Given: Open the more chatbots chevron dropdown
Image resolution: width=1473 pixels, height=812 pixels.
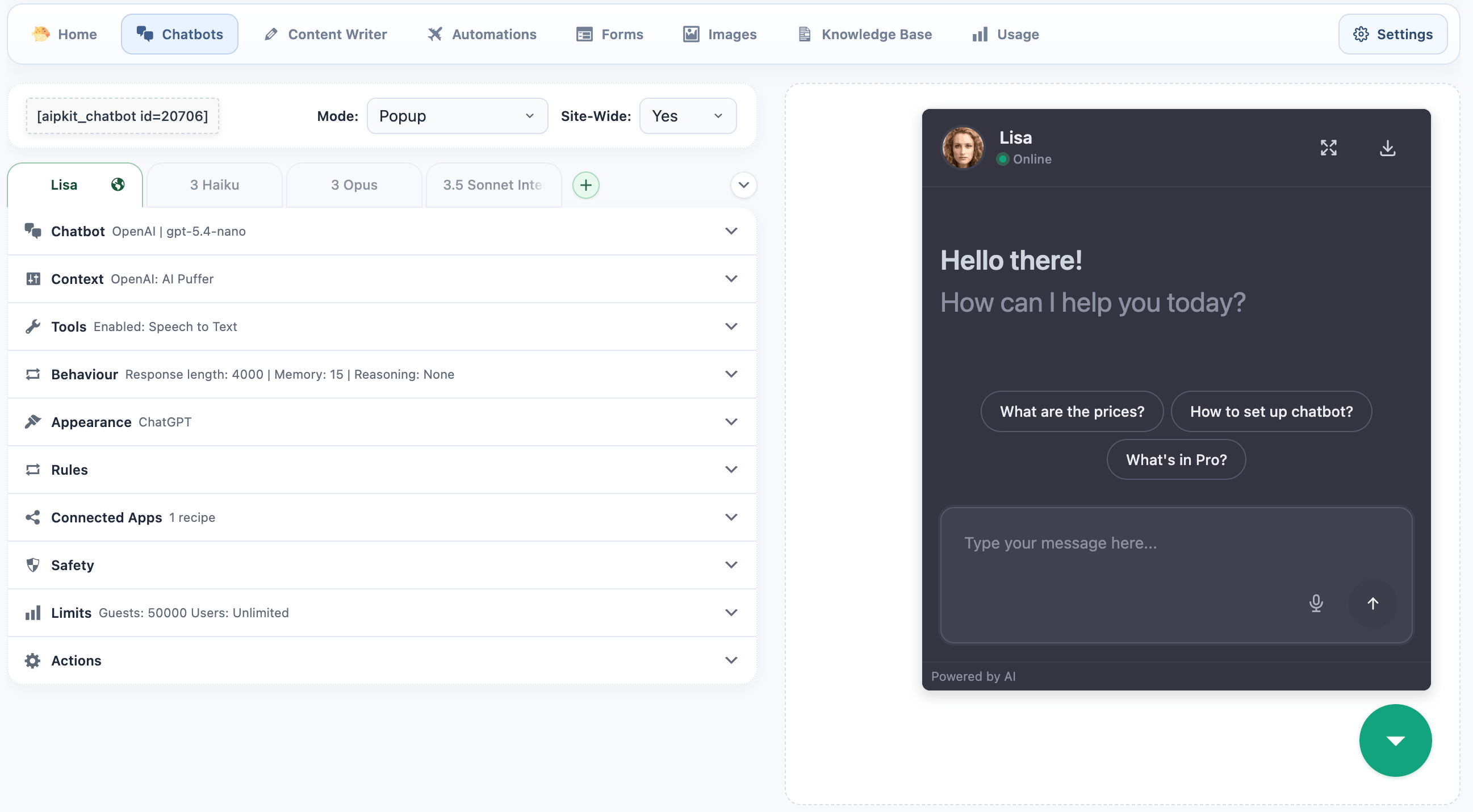Looking at the screenshot, I should coord(743,185).
